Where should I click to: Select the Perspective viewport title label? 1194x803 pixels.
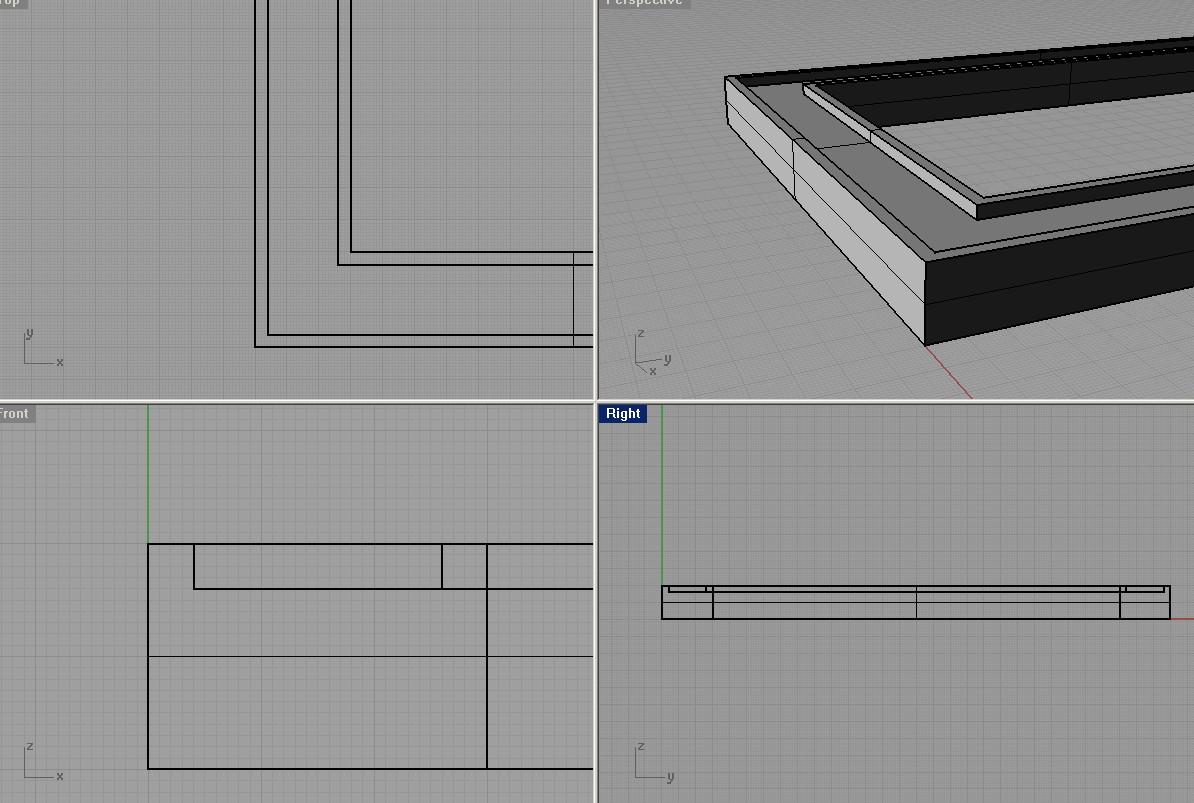pos(645,3)
